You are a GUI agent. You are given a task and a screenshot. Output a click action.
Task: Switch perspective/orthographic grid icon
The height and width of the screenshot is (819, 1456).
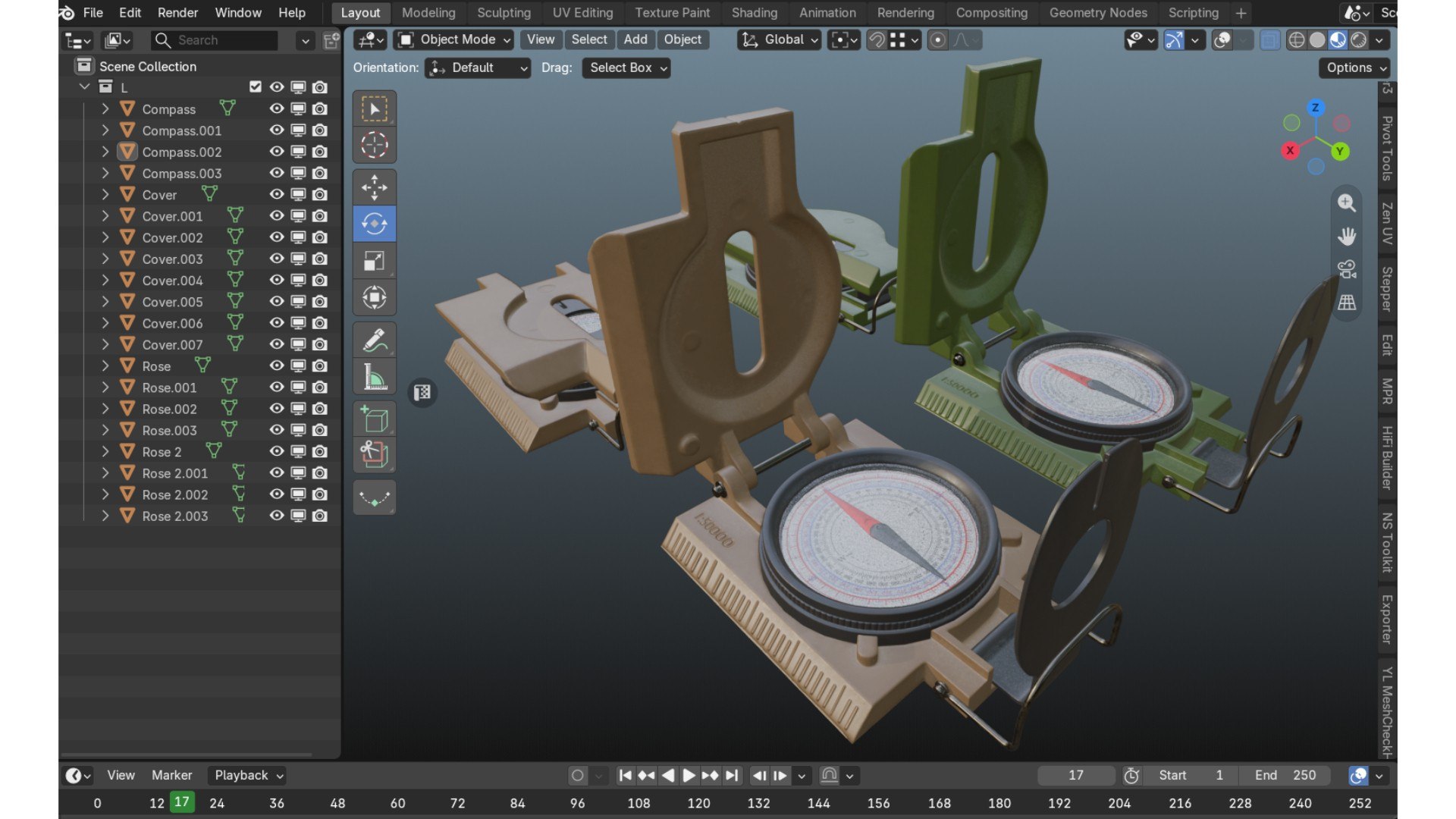pyautogui.click(x=1347, y=303)
